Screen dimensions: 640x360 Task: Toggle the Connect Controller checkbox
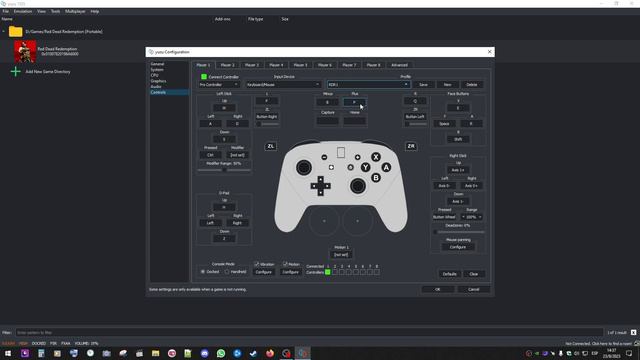click(204, 77)
